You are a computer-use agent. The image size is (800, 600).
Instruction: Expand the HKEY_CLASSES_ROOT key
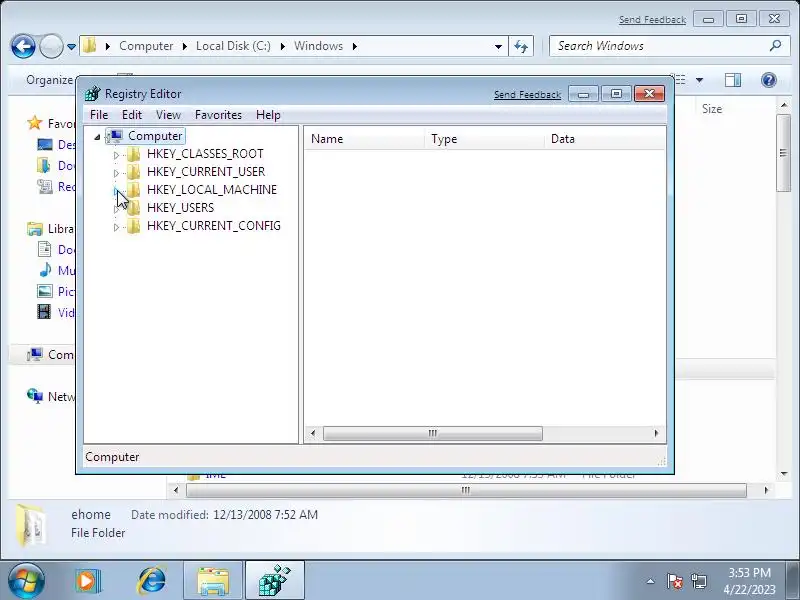(116, 155)
